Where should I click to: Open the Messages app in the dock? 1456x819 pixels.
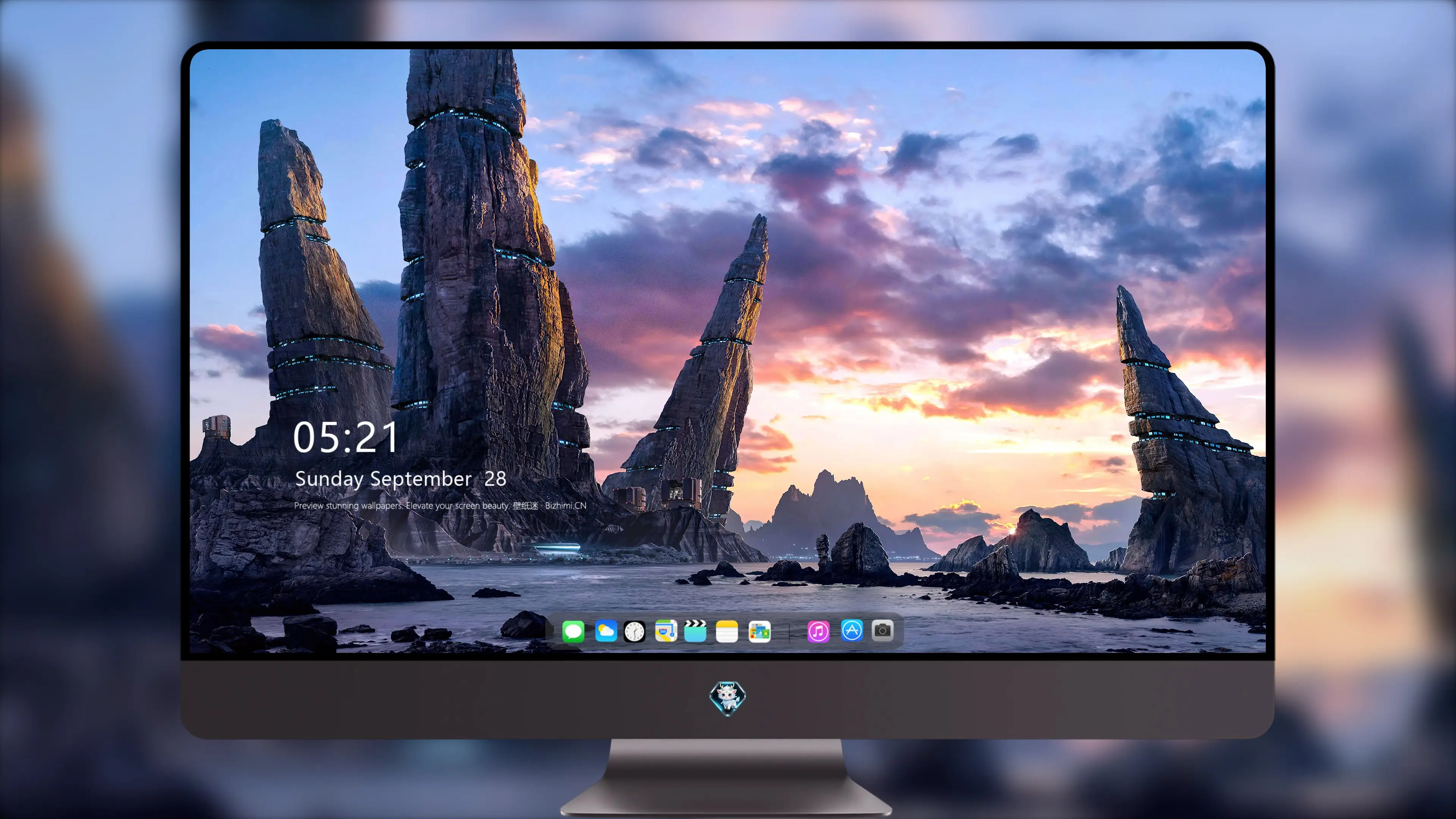[x=573, y=631]
